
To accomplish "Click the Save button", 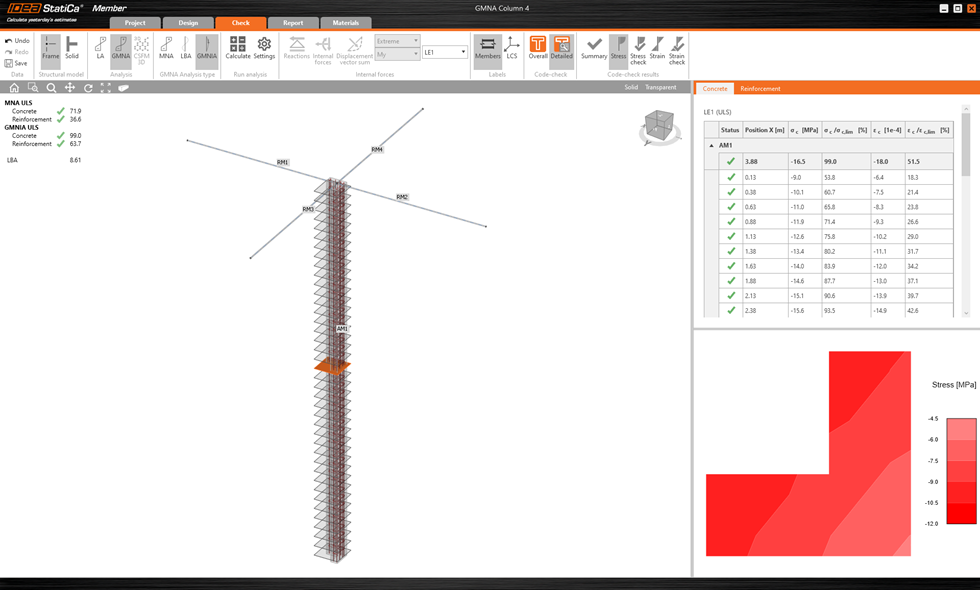I will pyautogui.click(x=16, y=63).
